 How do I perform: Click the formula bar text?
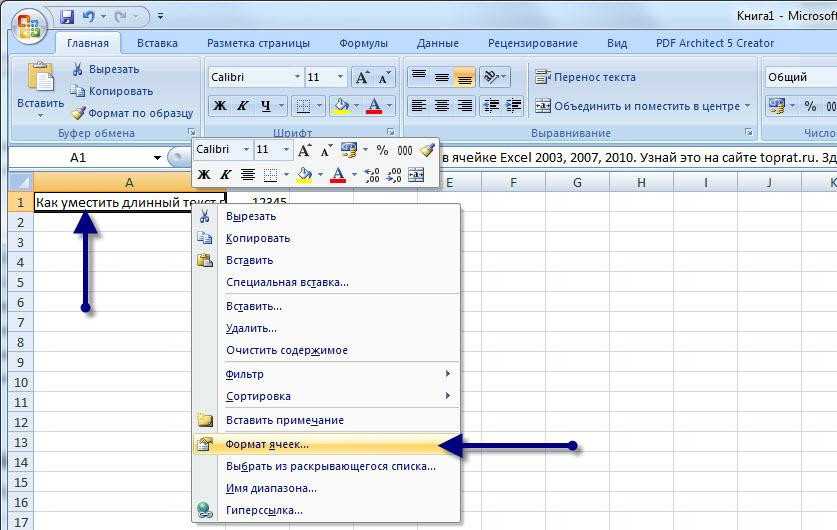(638, 157)
